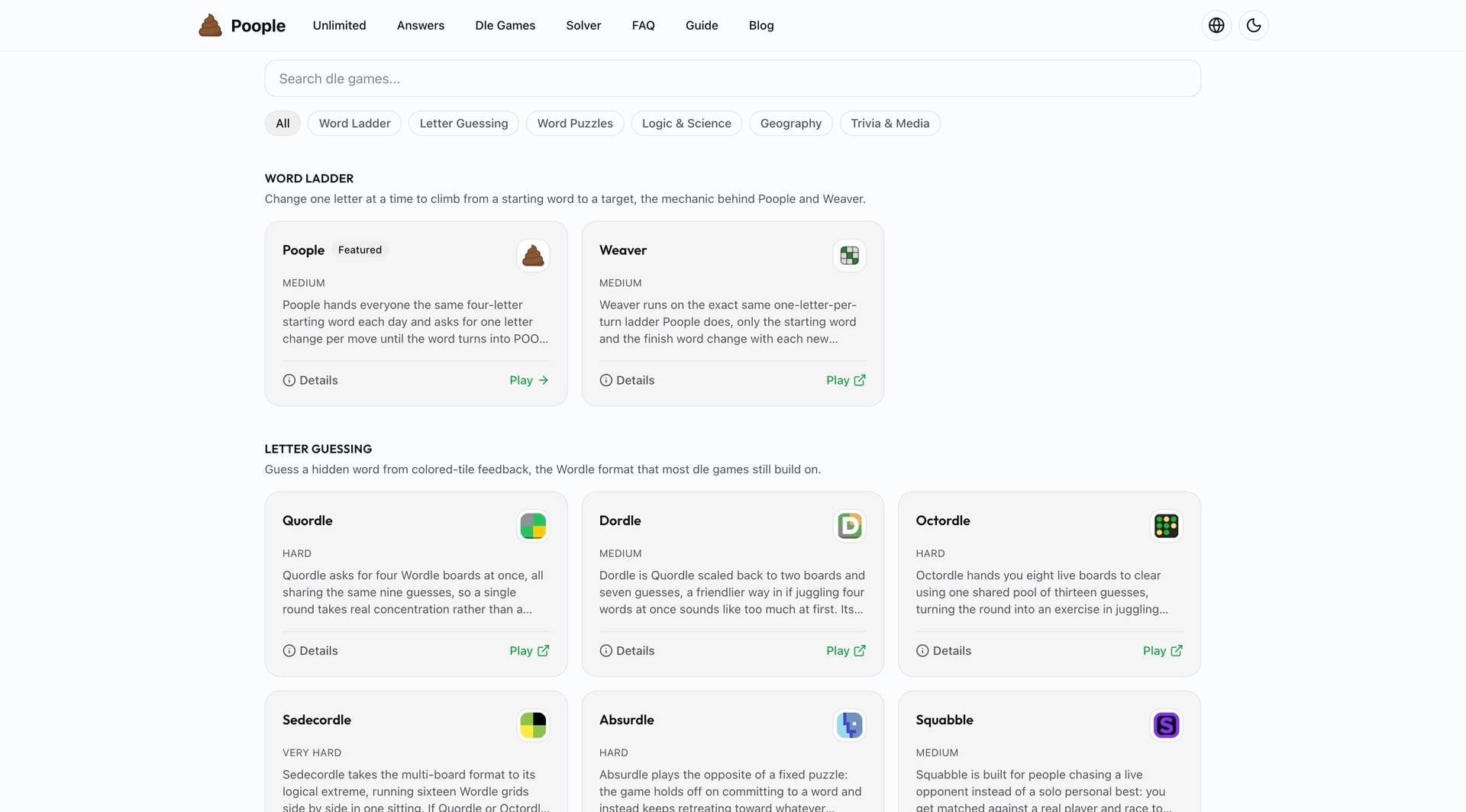The height and width of the screenshot is (812, 1466).
Task: Click the Featured badge on Poople
Action: point(360,250)
